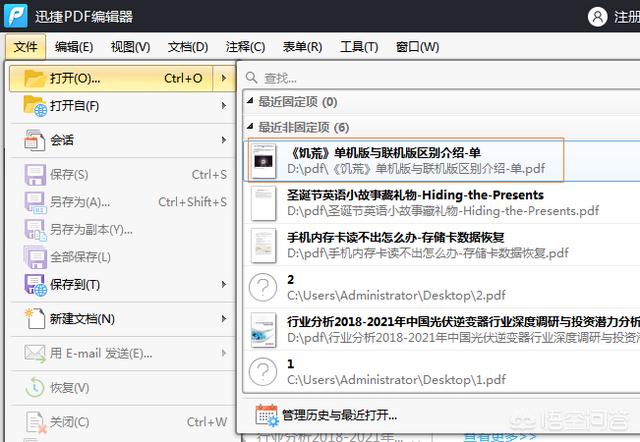Expand the 新建文档 submenu arrow
Image resolution: width=640 pixels, height=442 pixels.
224,319
